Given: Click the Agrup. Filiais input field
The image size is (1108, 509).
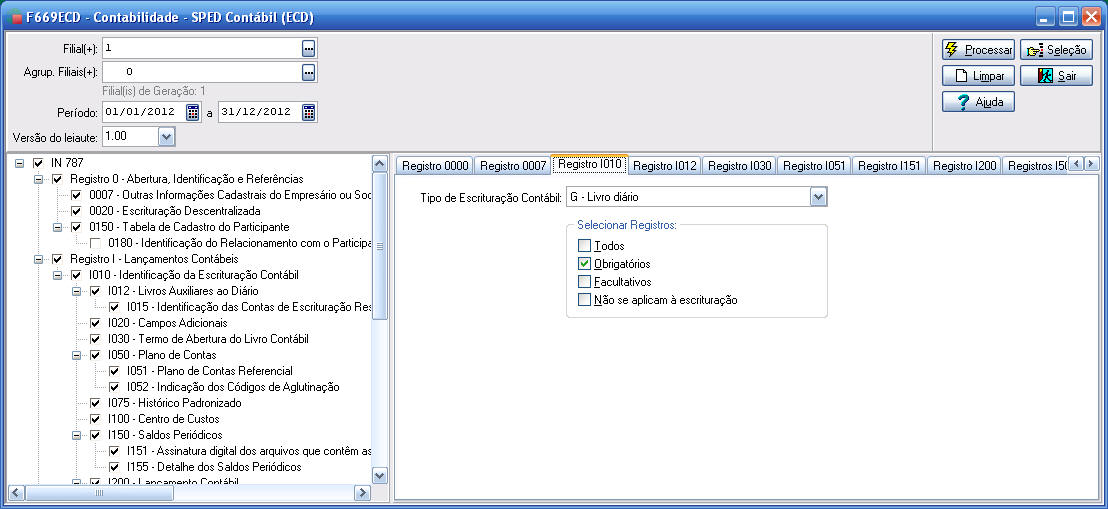Looking at the screenshot, I should (x=201, y=71).
